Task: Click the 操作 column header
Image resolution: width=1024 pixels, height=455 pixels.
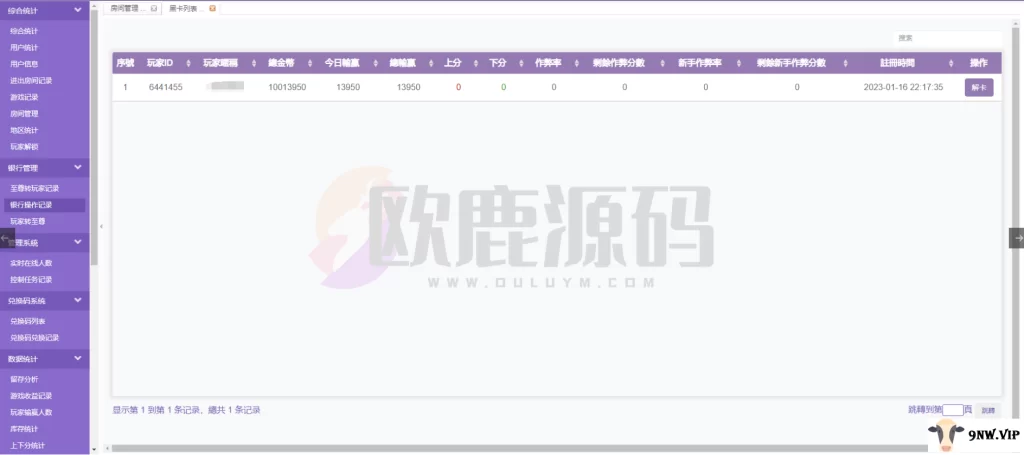Action: 978,63
